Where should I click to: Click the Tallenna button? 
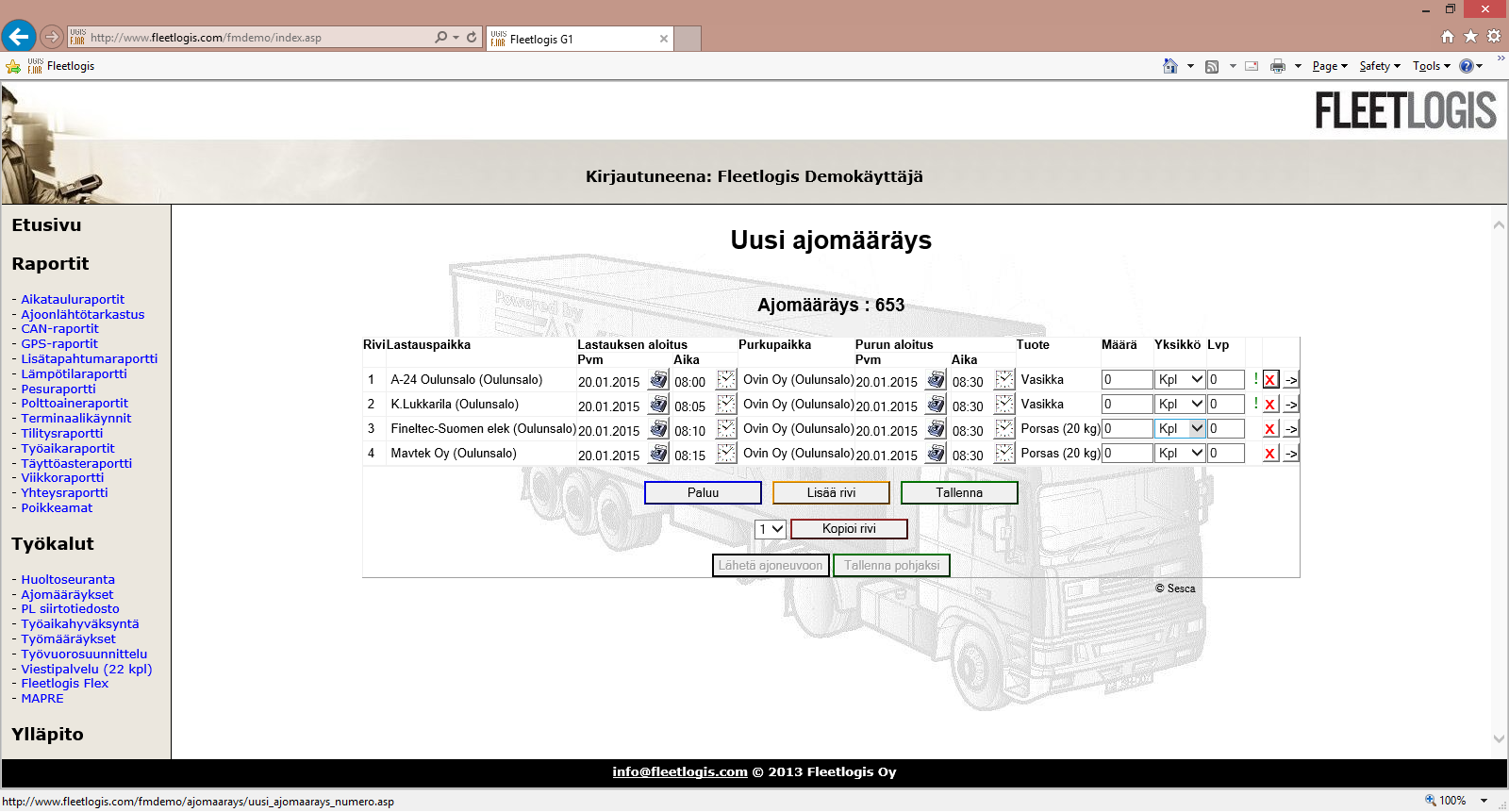coord(959,492)
